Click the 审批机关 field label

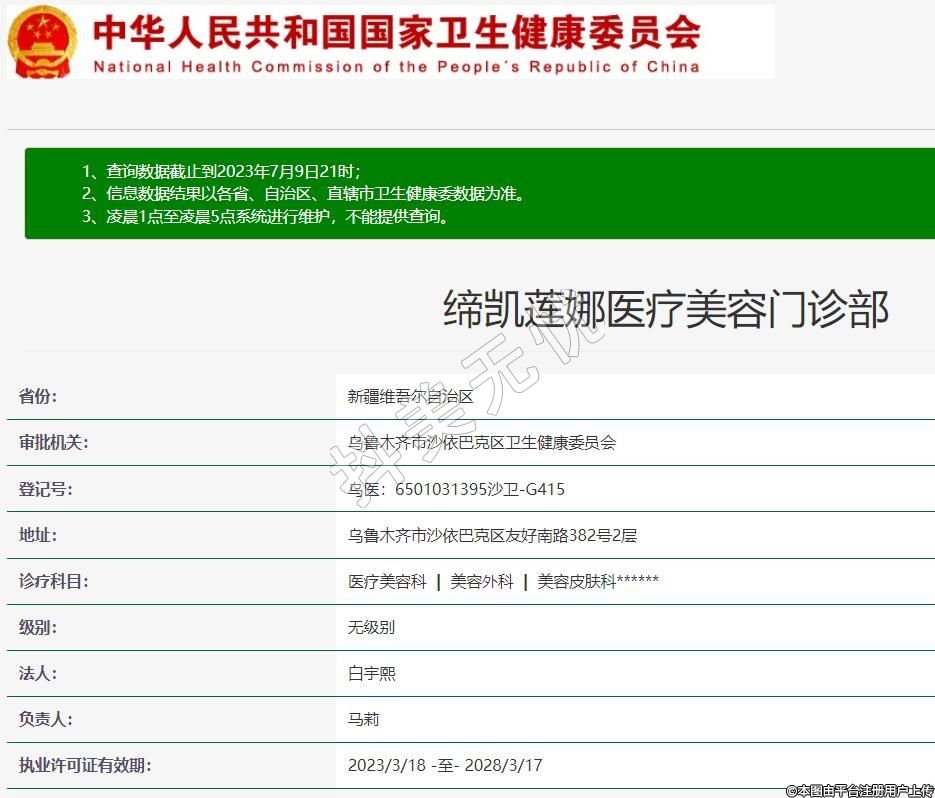click(x=53, y=442)
